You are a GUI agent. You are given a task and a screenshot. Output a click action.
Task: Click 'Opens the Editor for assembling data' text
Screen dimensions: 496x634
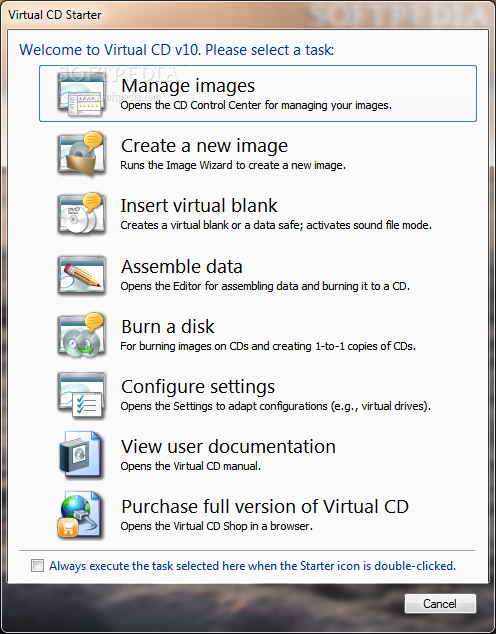pos(265,286)
